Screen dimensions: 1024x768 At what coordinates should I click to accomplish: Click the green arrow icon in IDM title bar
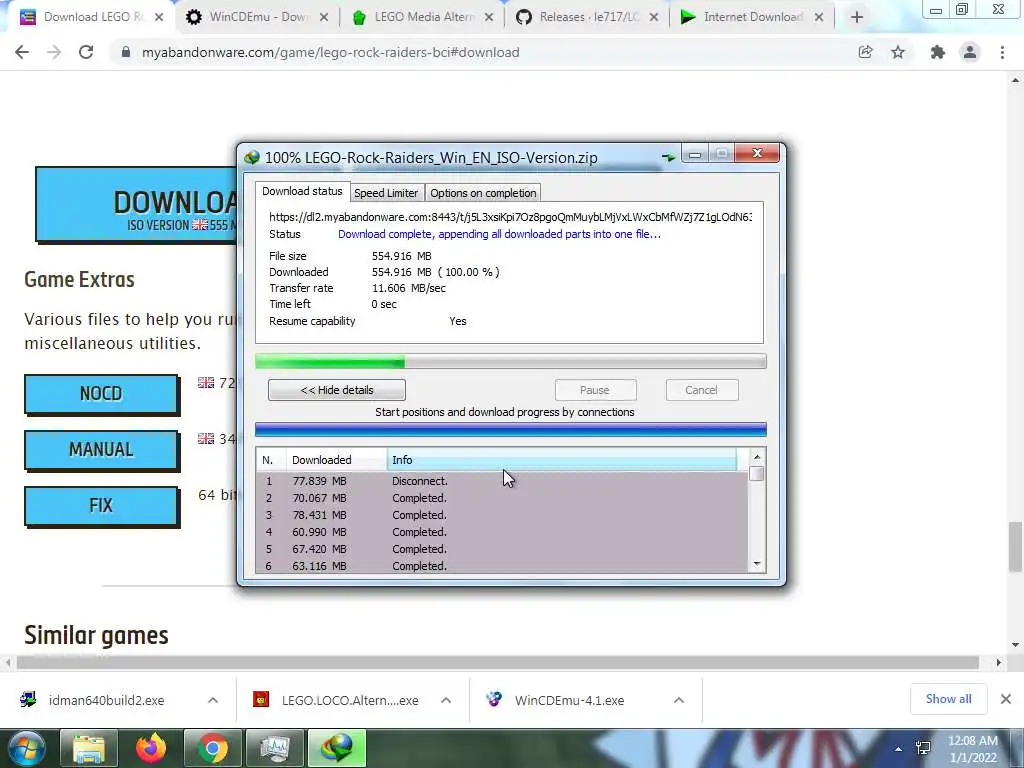668,157
